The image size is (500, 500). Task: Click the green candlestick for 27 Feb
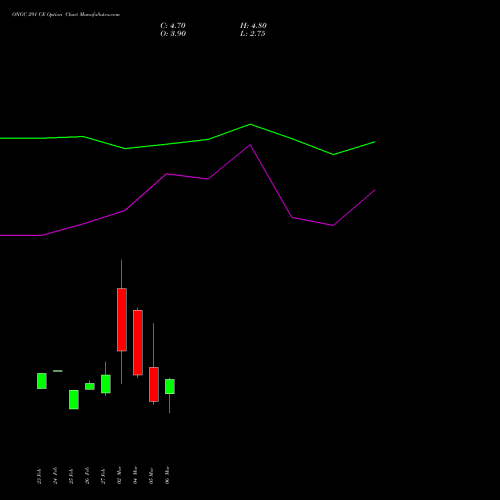point(106,384)
